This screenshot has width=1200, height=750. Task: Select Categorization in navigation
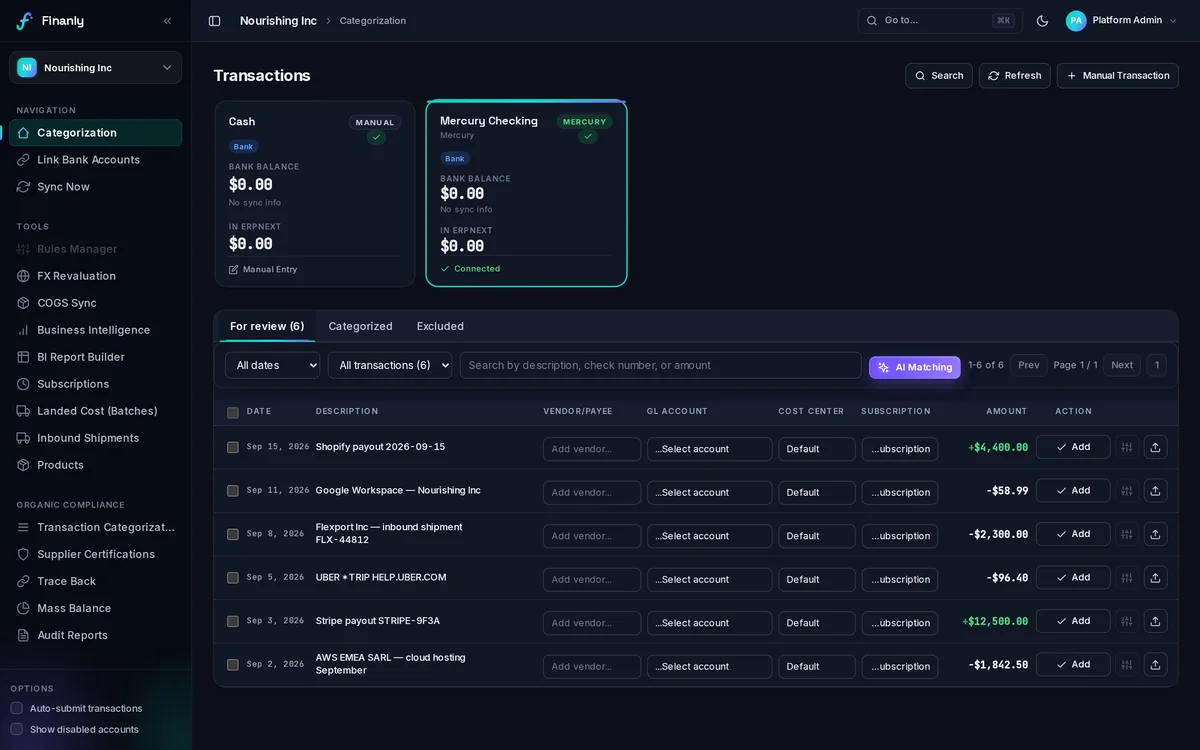tap(95, 133)
